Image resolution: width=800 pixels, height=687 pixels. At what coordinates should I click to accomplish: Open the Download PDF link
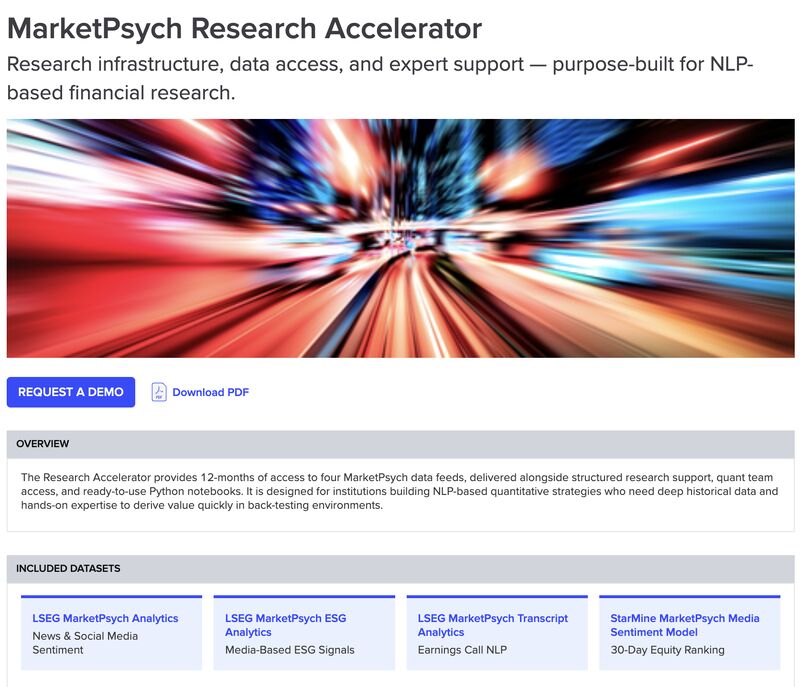[x=210, y=392]
